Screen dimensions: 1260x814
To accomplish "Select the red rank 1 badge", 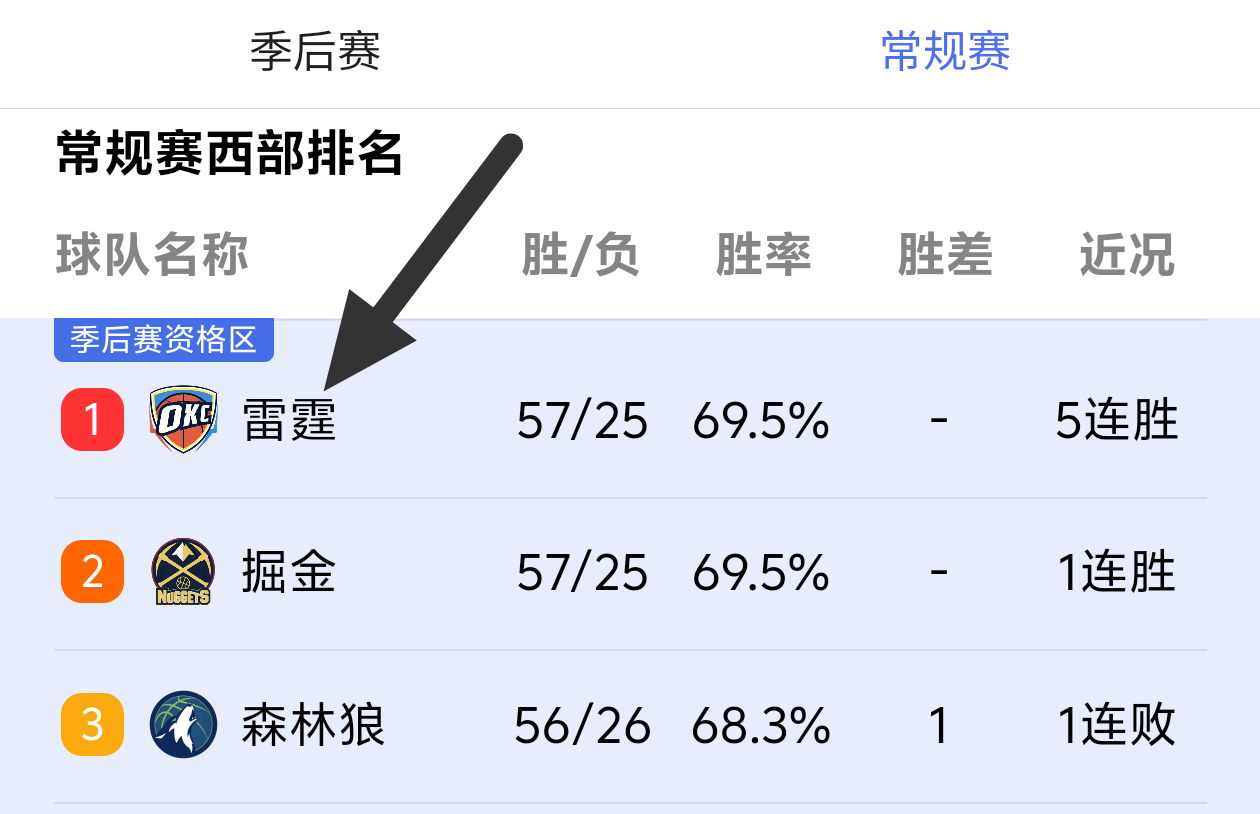I will [x=92, y=420].
